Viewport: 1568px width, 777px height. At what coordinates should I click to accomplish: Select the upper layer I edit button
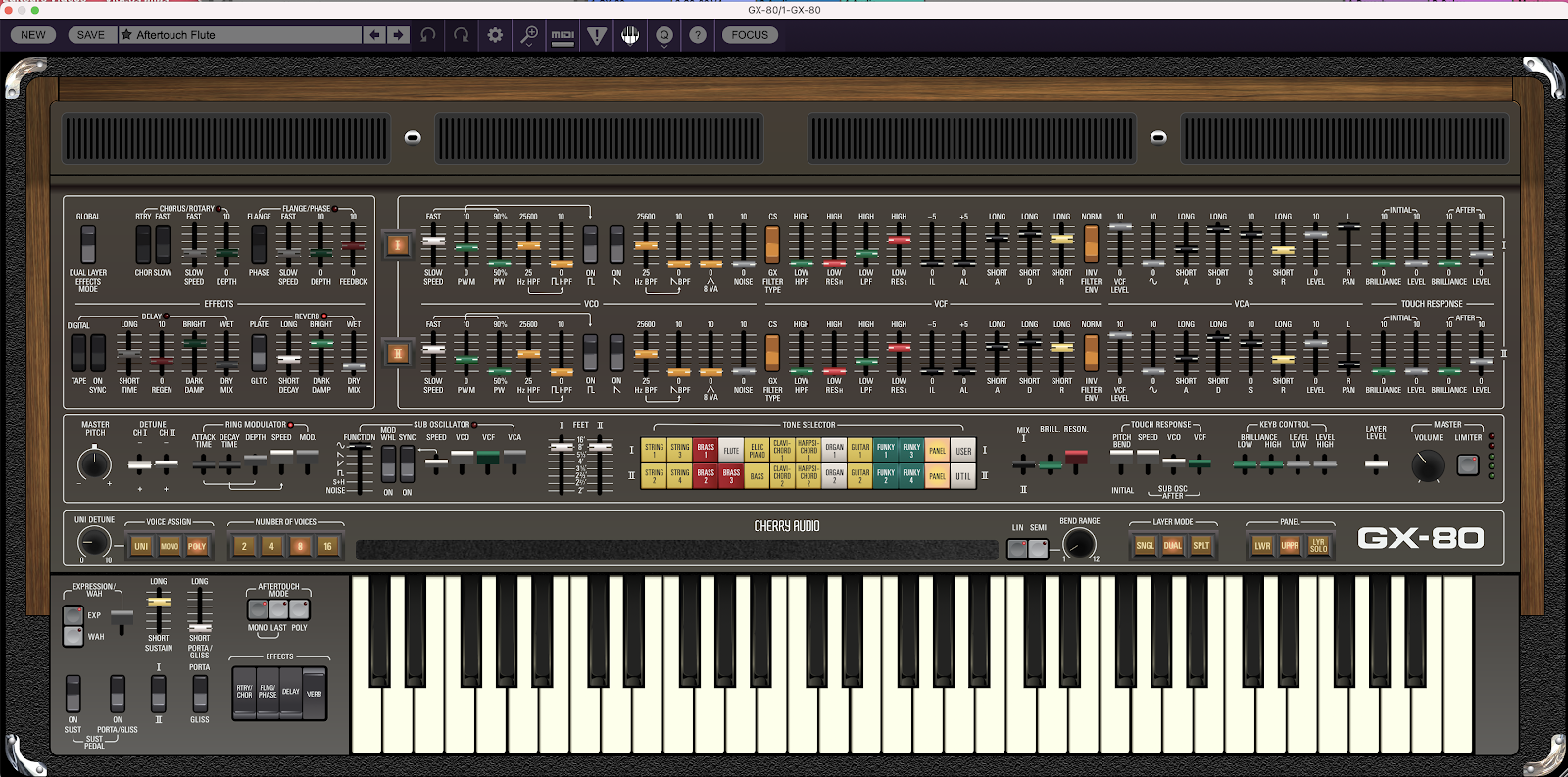(397, 245)
